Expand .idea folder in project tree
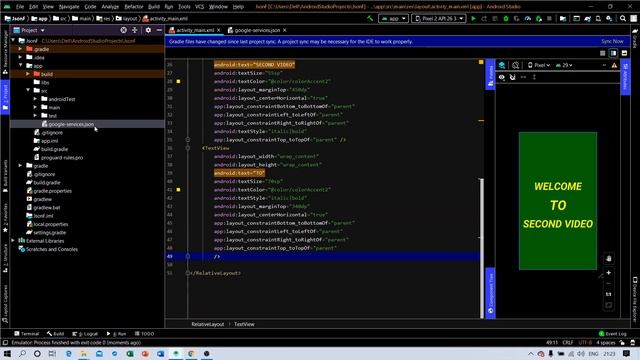 [20, 58]
